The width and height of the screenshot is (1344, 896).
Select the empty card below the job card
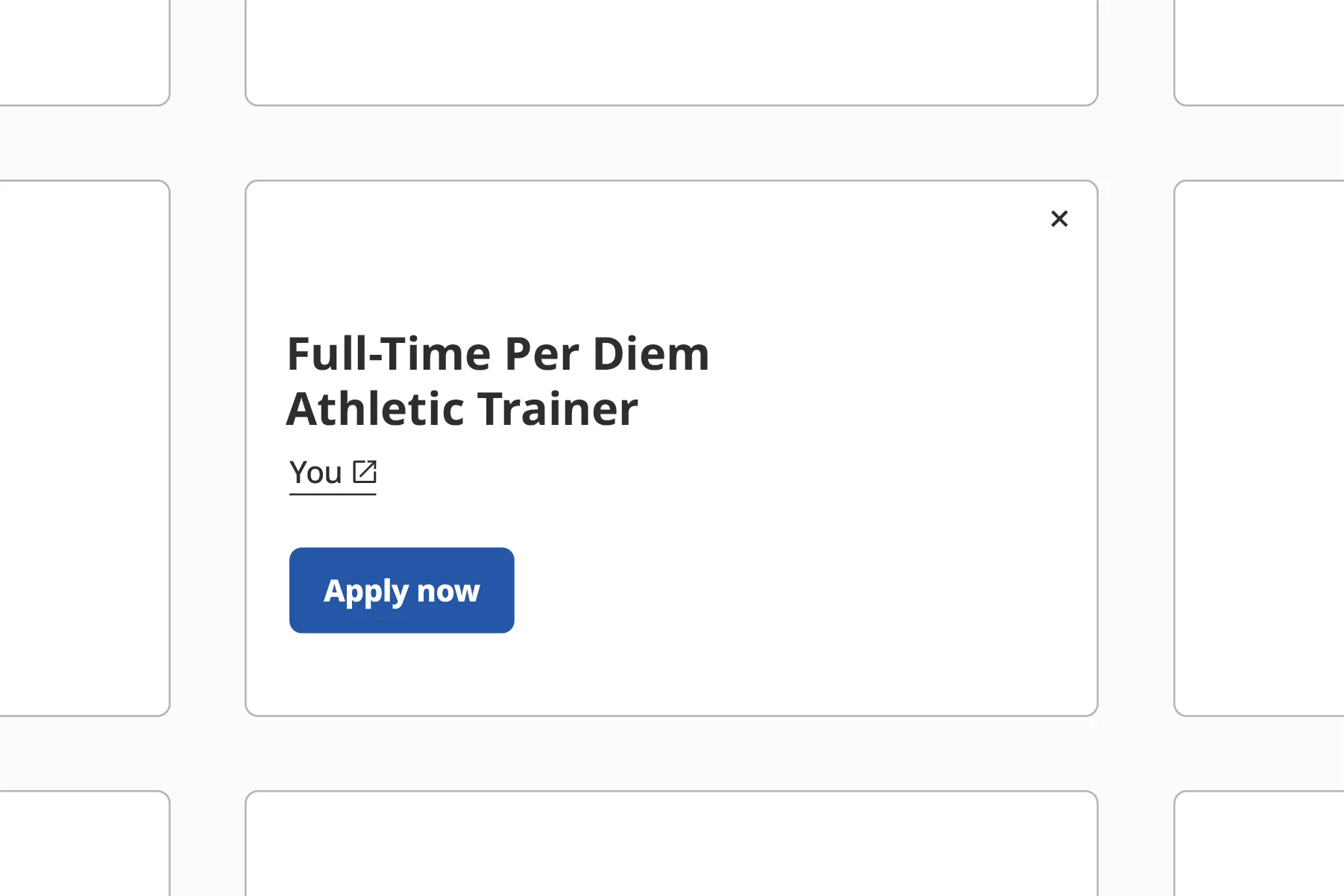coord(671,843)
